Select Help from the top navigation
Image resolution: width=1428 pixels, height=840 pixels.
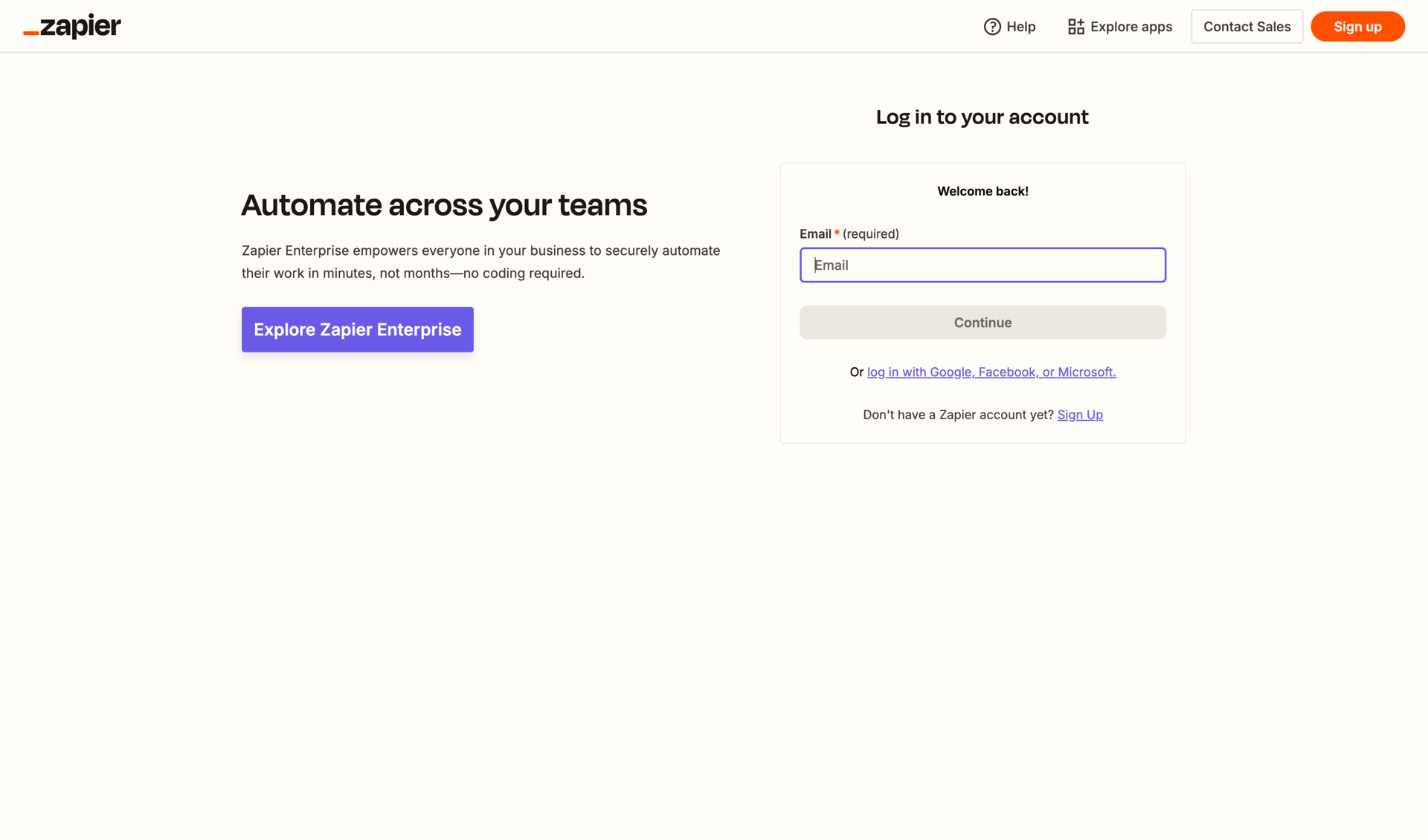(1021, 26)
